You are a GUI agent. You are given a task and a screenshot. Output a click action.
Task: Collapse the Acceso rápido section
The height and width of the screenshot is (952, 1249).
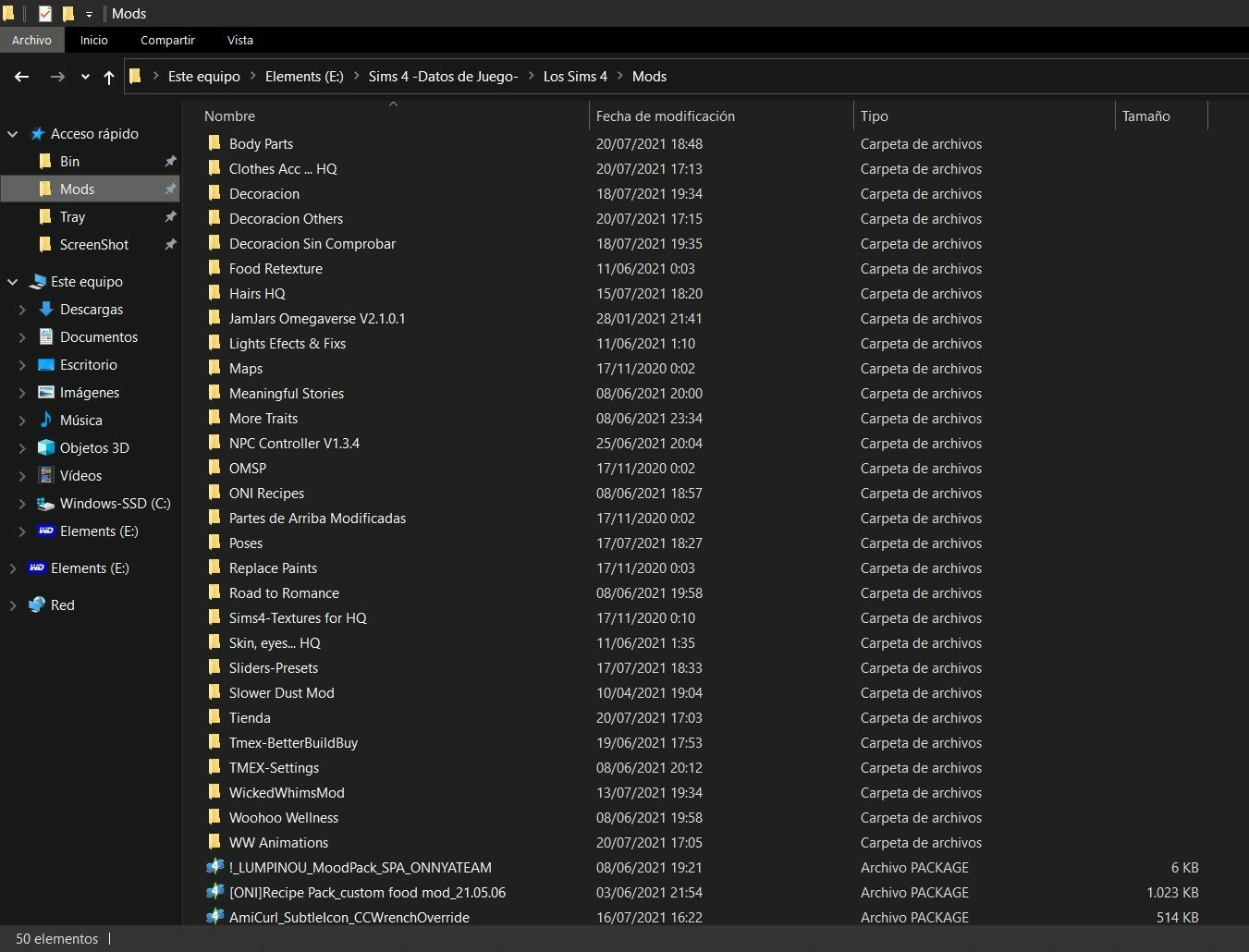pyautogui.click(x=13, y=134)
